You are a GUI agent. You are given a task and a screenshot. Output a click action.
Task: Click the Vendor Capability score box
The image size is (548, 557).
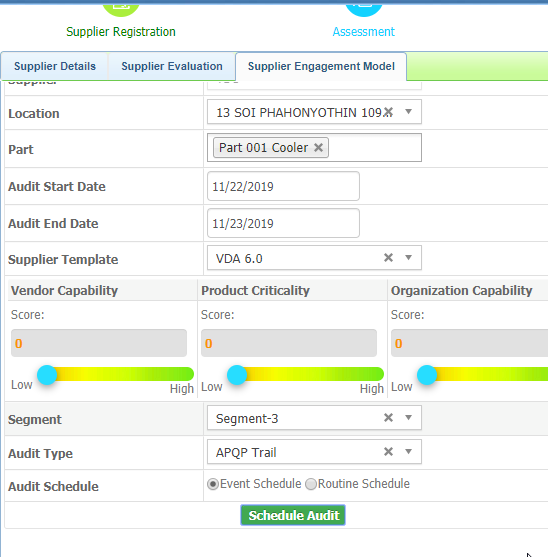click(99, 343)
